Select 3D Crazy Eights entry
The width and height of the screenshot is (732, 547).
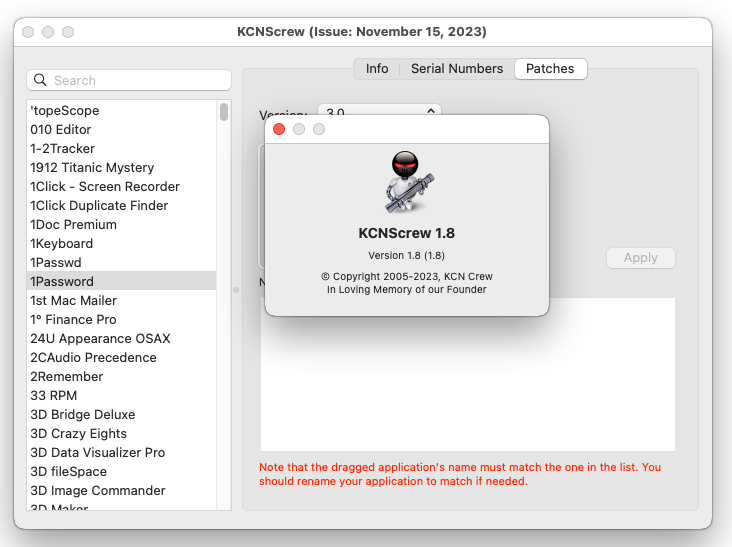[121, 434]
